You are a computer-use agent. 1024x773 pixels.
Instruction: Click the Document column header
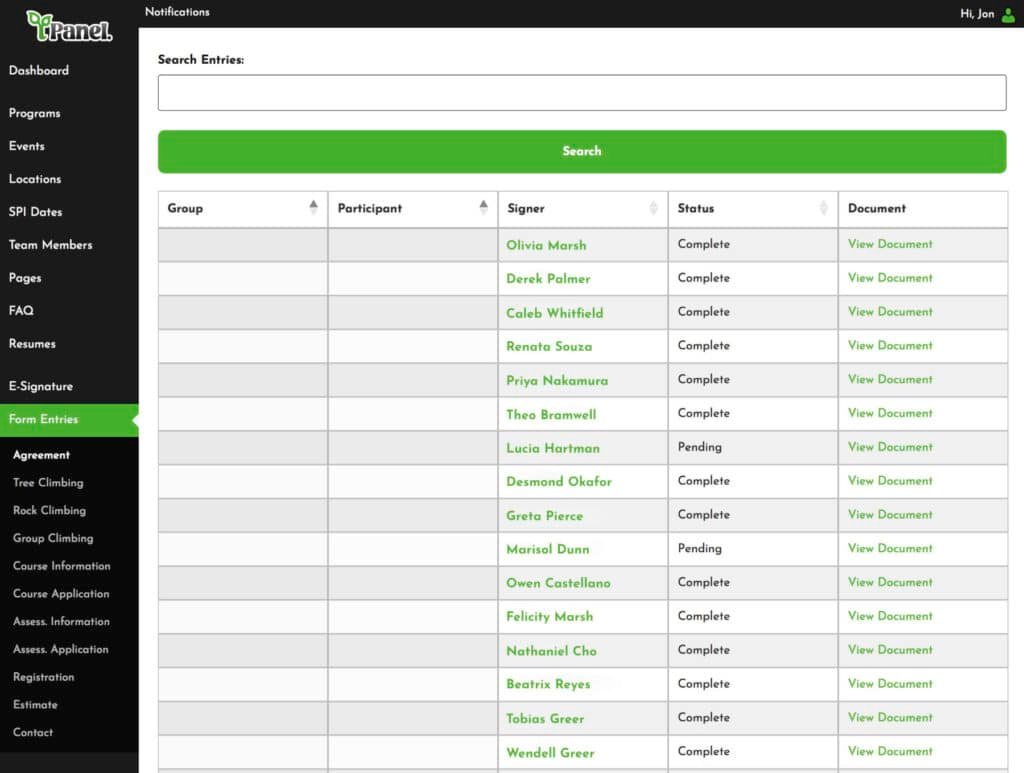tap(876, 208)
